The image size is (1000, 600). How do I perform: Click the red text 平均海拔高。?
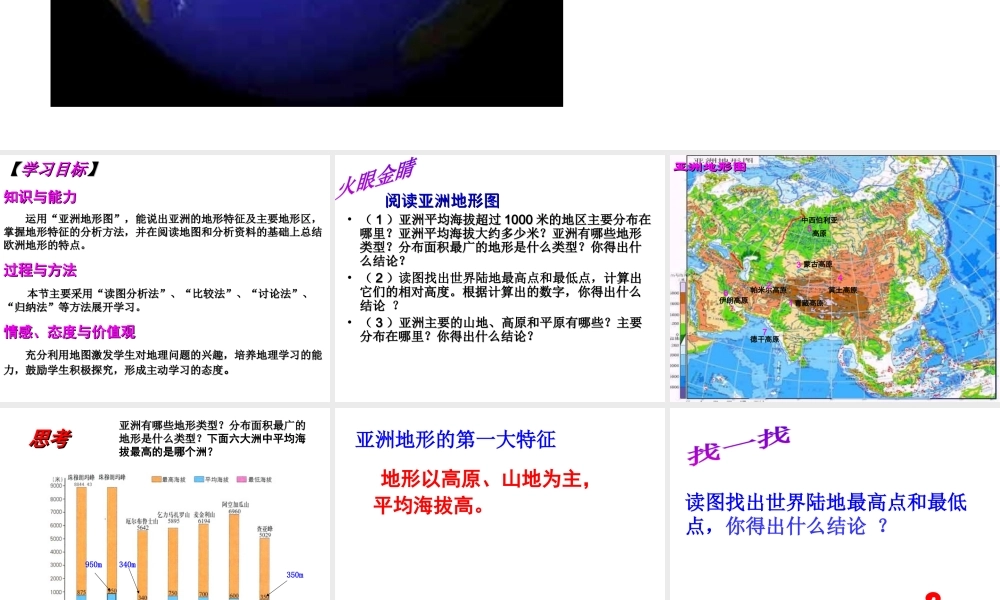[x=429, y=505]
